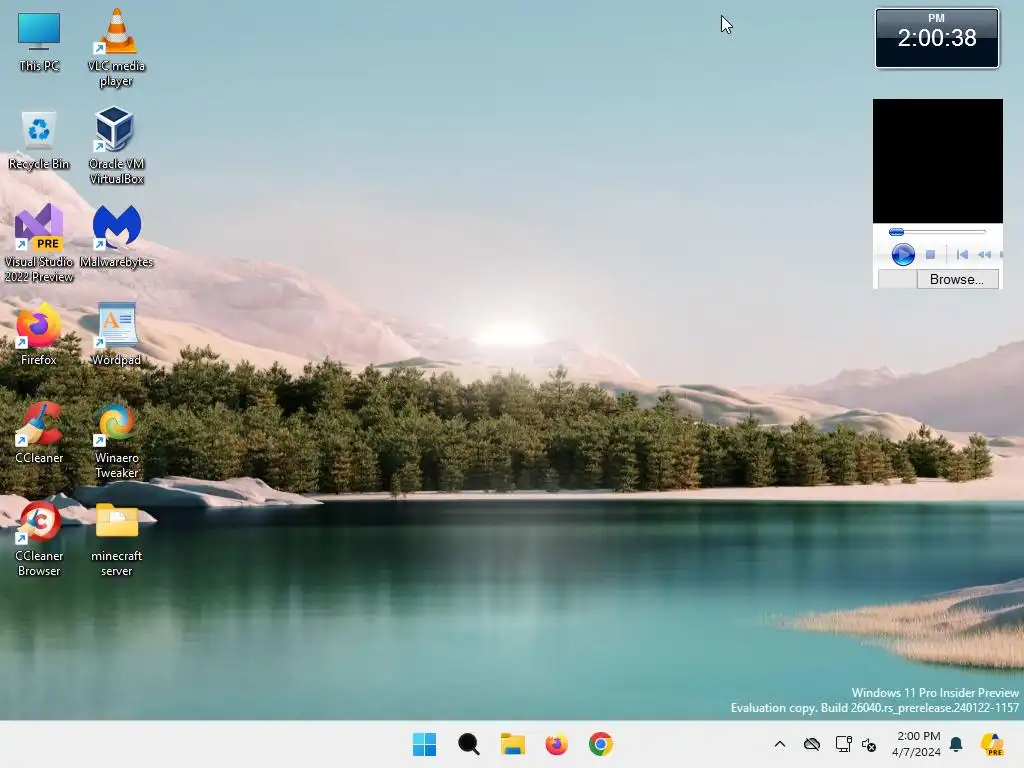Image resolution: width=1024 pixels, height=768 pixels.
Task: Click the media gadget black video area
Action: pos(938,161)
